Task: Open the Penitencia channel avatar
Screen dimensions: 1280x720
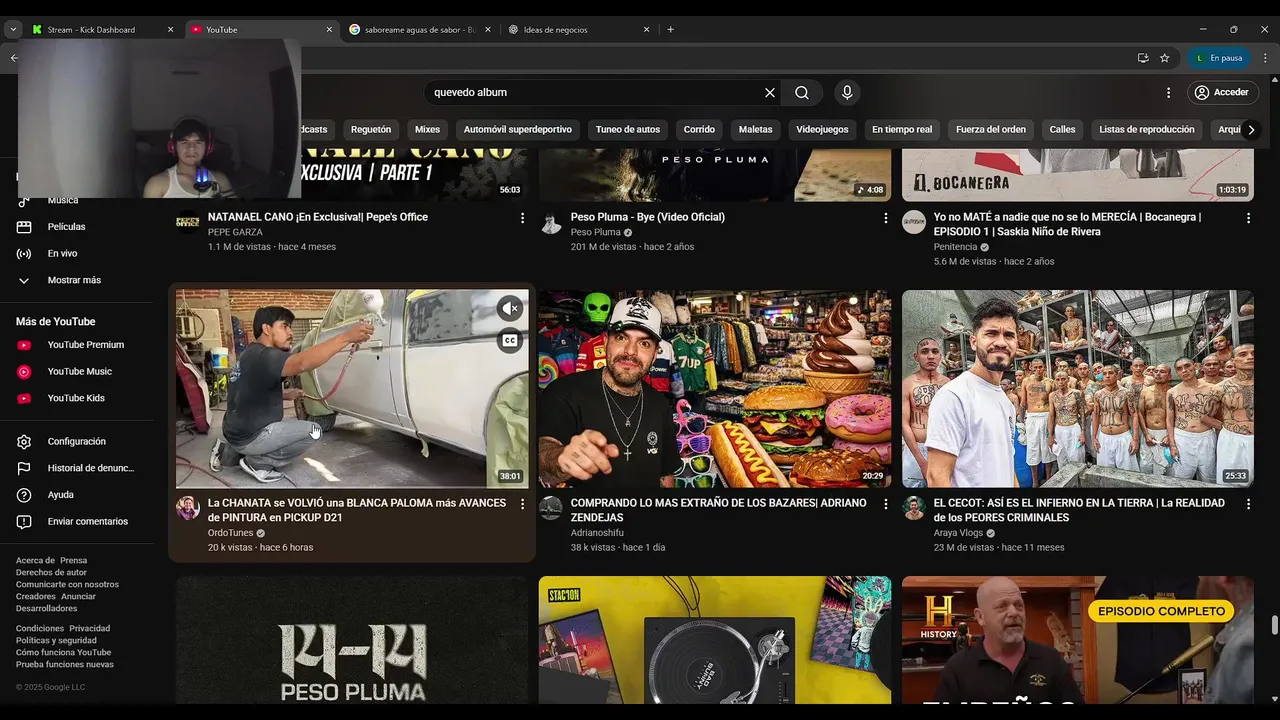Action: point(914,222)
